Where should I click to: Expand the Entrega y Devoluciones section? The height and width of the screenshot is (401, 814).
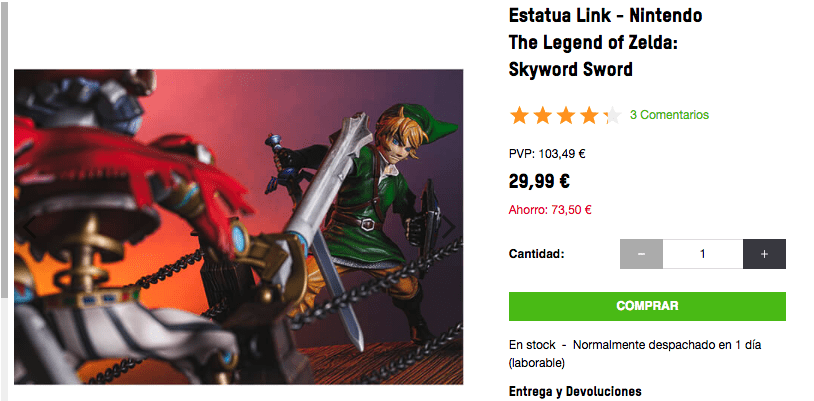[575, 391]
